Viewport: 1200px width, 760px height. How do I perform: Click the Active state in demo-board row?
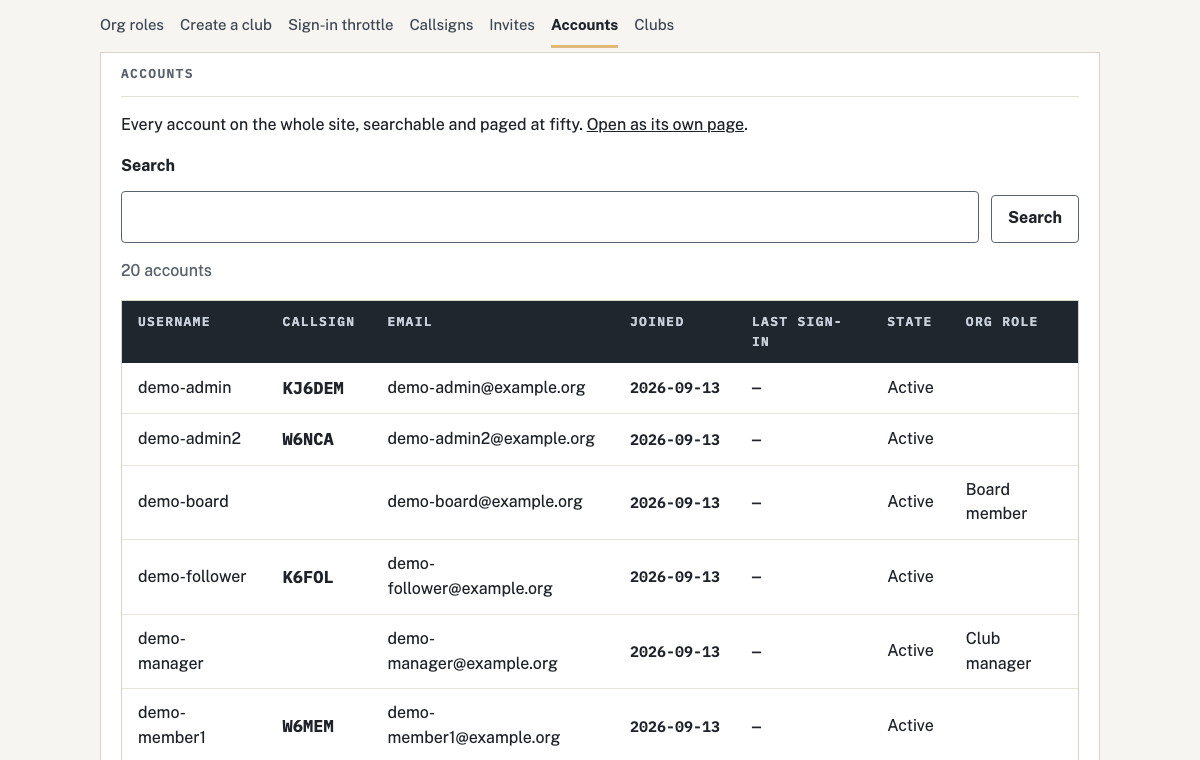[910, 502]
